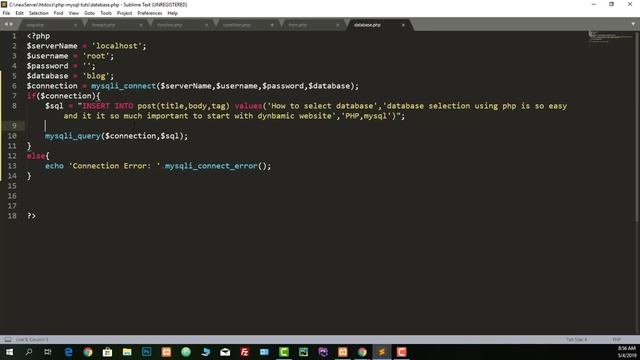Click mysqli_query call on line 10

coord(73,136)
